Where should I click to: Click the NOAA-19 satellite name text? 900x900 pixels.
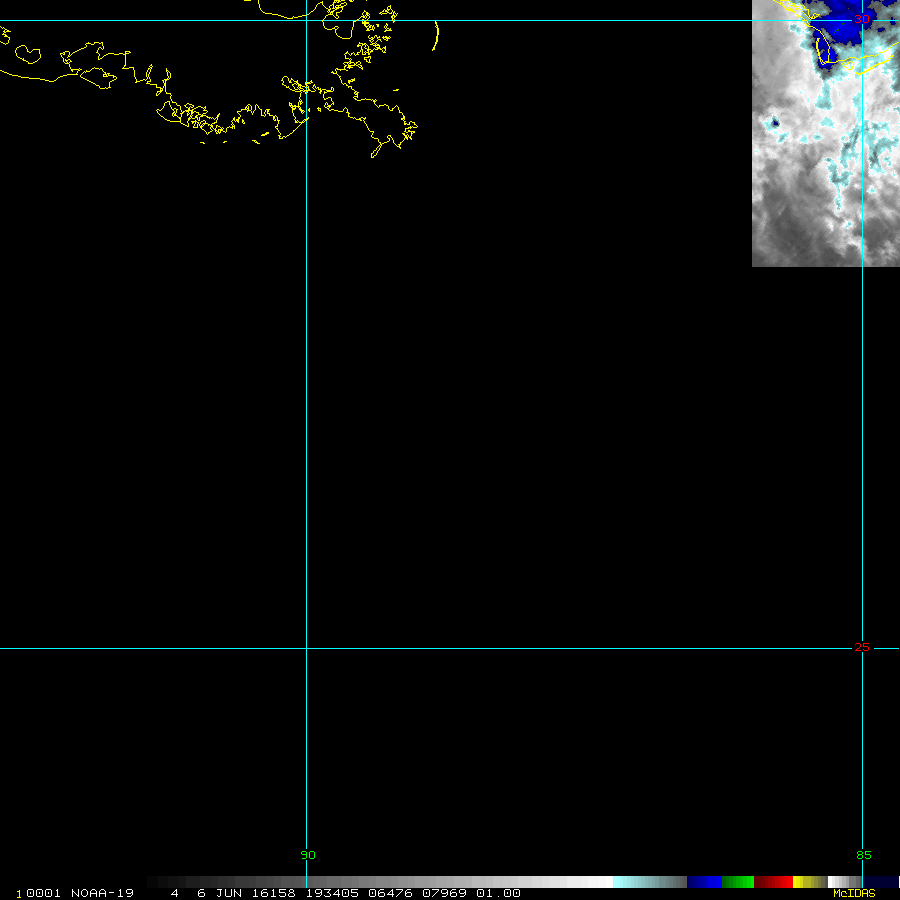[x=101, y=893]
